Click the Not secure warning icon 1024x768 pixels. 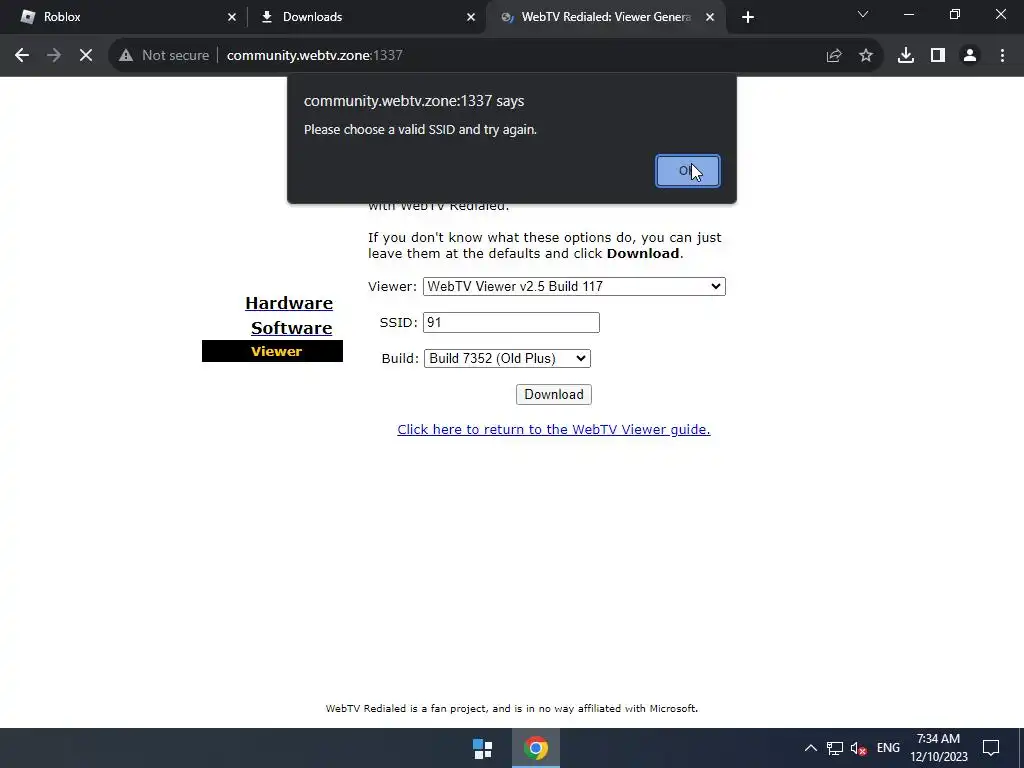point(126,56)
